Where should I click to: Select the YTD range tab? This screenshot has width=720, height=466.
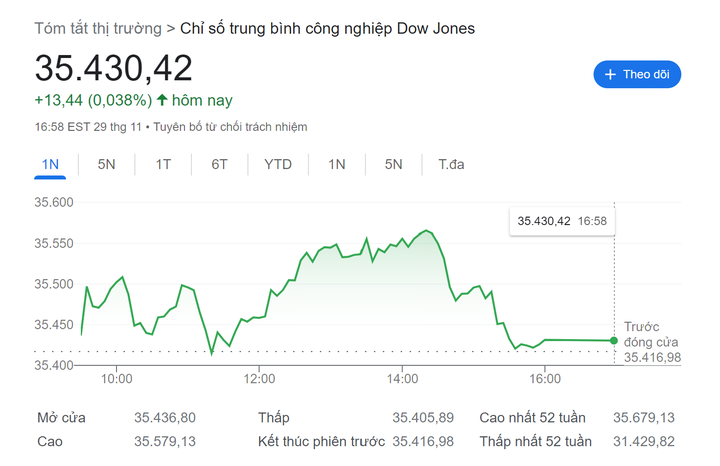click(x=278, y=164)
